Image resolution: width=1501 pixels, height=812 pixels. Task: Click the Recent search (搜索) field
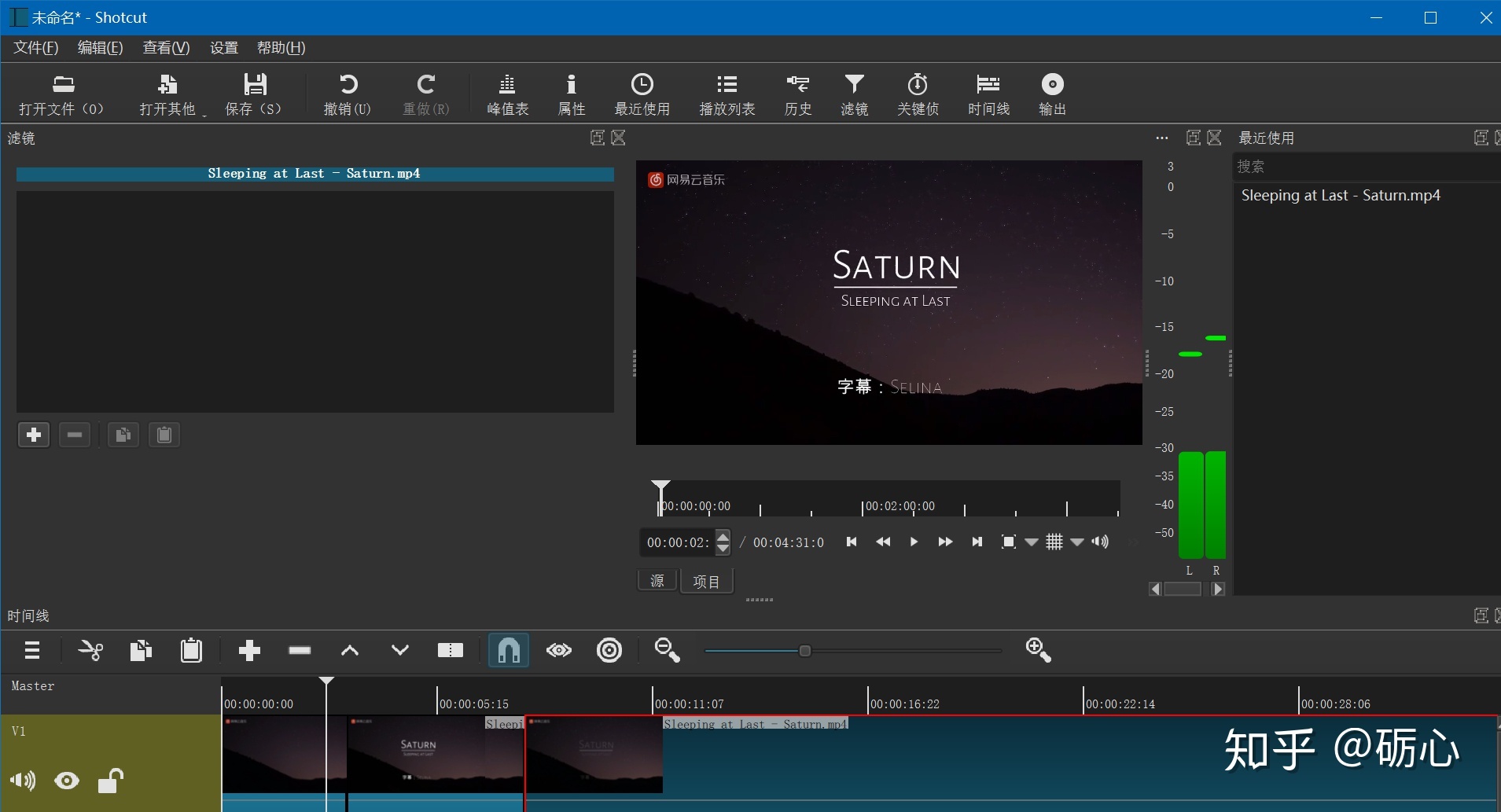[x=1367, y=167]
